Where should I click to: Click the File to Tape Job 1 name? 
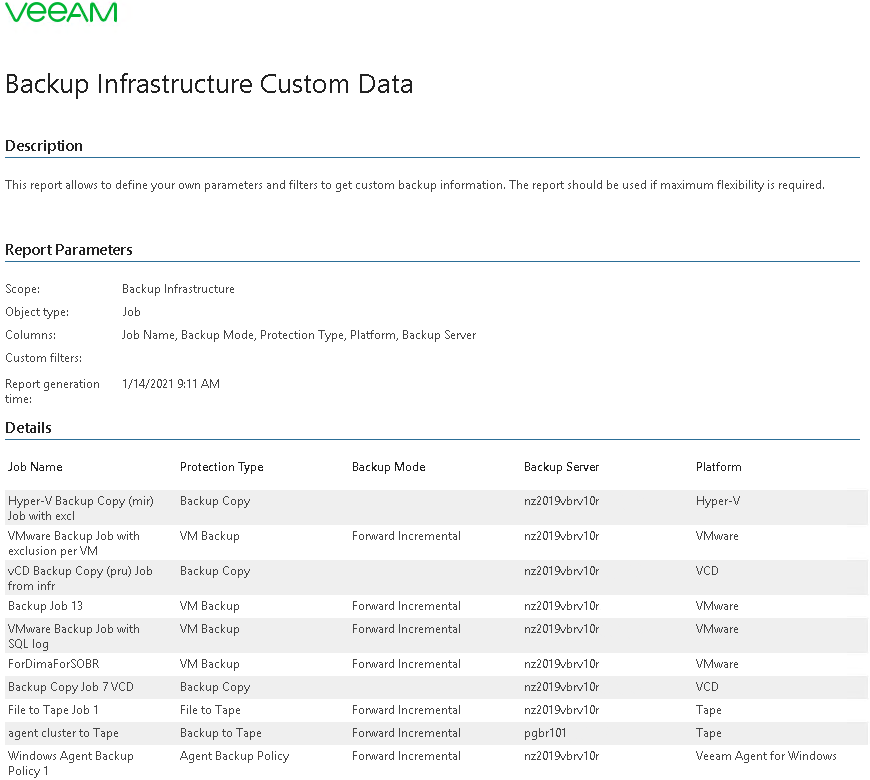(x=53, y=710)
